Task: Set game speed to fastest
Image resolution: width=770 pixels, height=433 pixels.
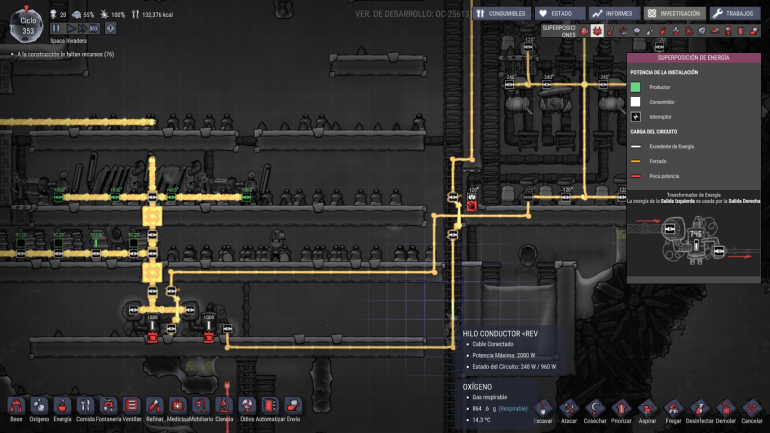Action: 94,28
